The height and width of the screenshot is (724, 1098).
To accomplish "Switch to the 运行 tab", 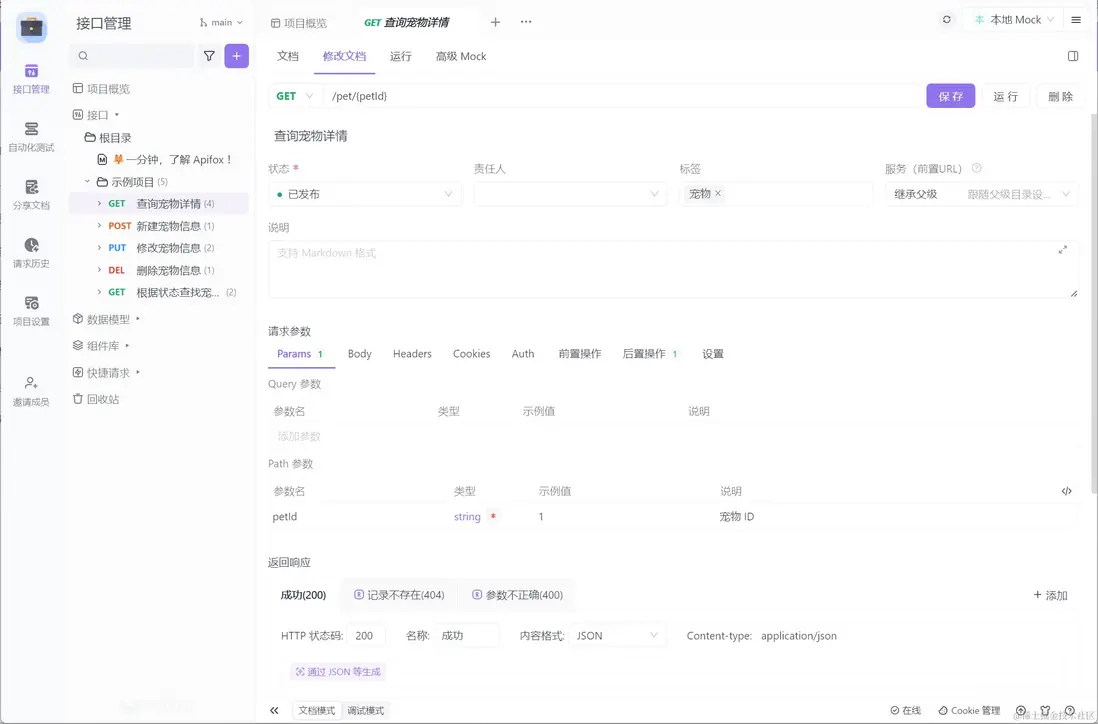I will (401, 56).
